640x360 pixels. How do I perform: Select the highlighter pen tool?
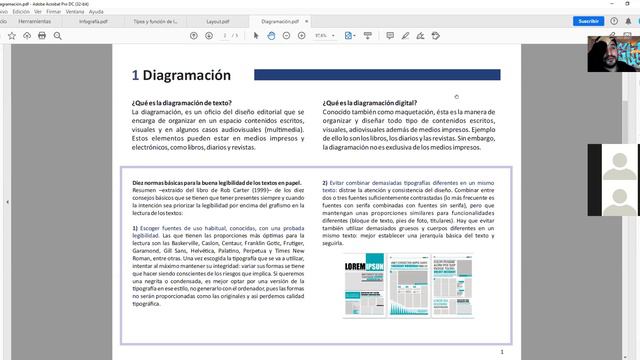405,36
